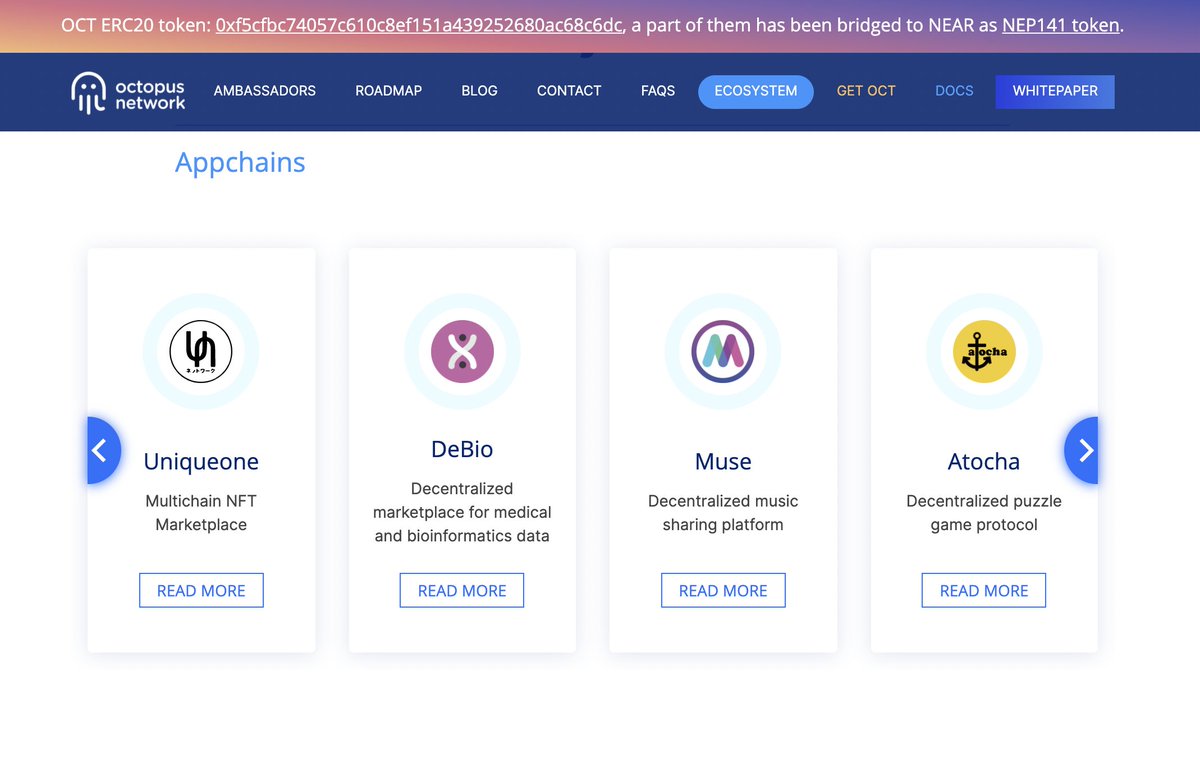The width and height of the screenshot is (1200, 775).
Task: Click 'Decentralized music sharing platform' description
Action: pyautogui.click(x=723, y=512)
